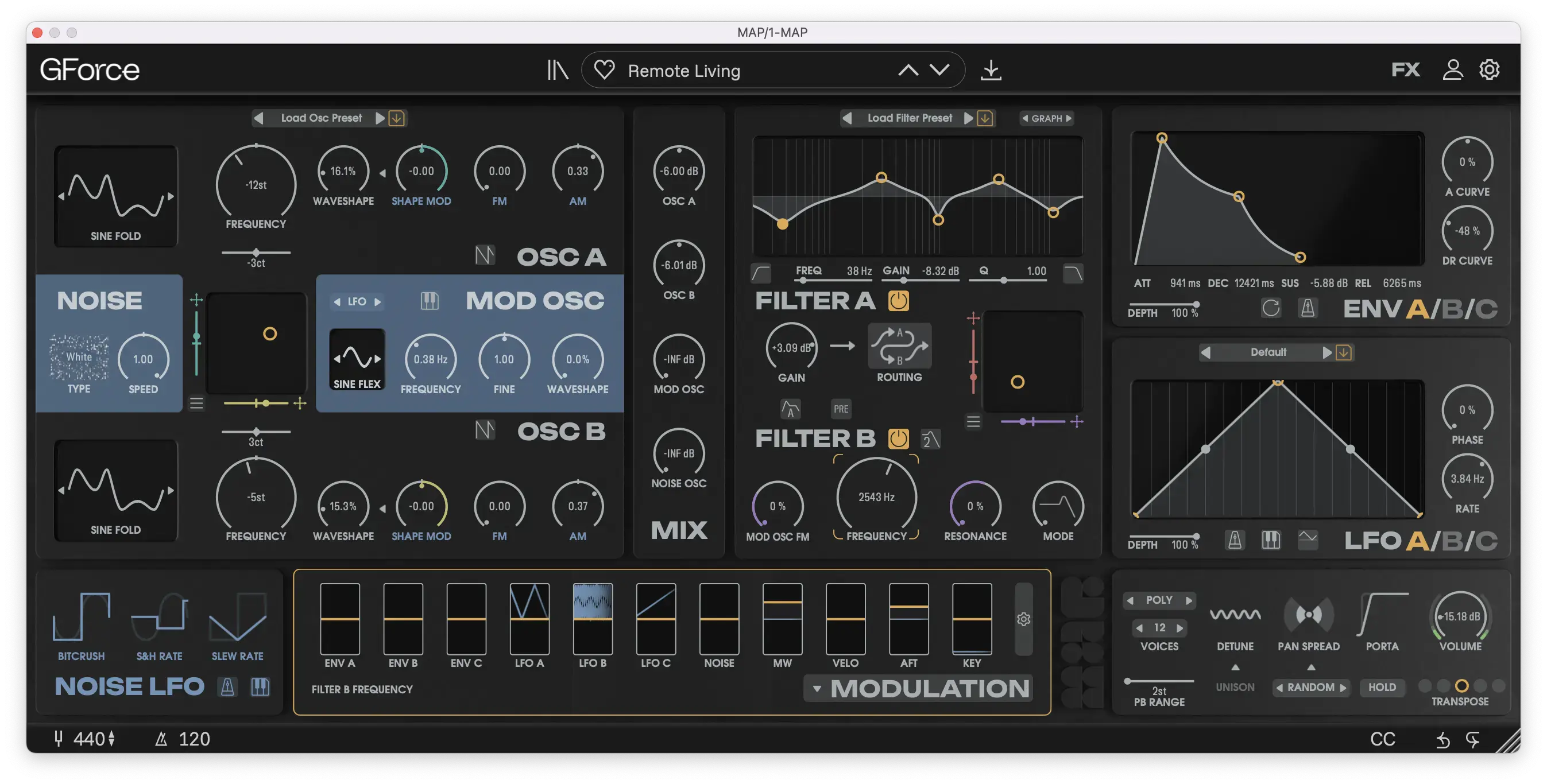Select the LFO B modulation source slot
Screen dimensions: 1547x784
[x=593, y=619]
